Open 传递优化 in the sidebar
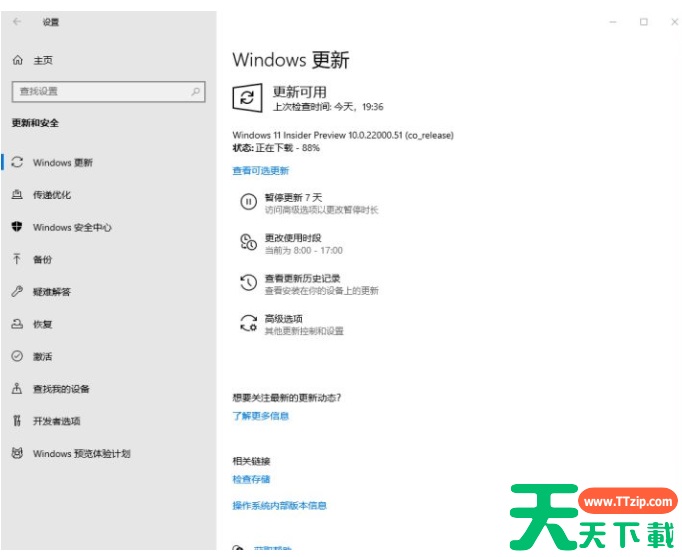 [x=52, y=195]
